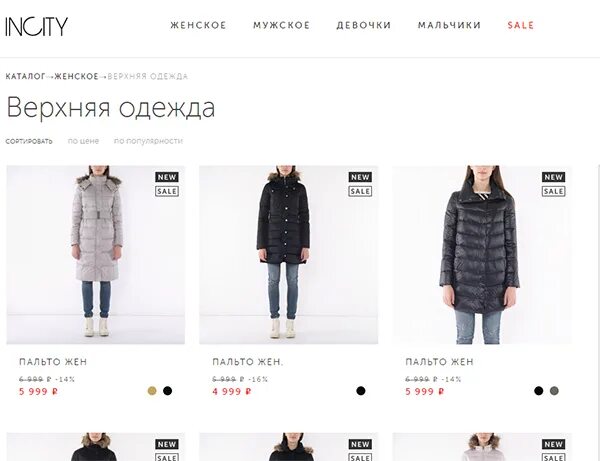The width and height of the screenshot is (600, 461).
Task: Click the Каталог breadcrumb link
Action: [25, 76]
